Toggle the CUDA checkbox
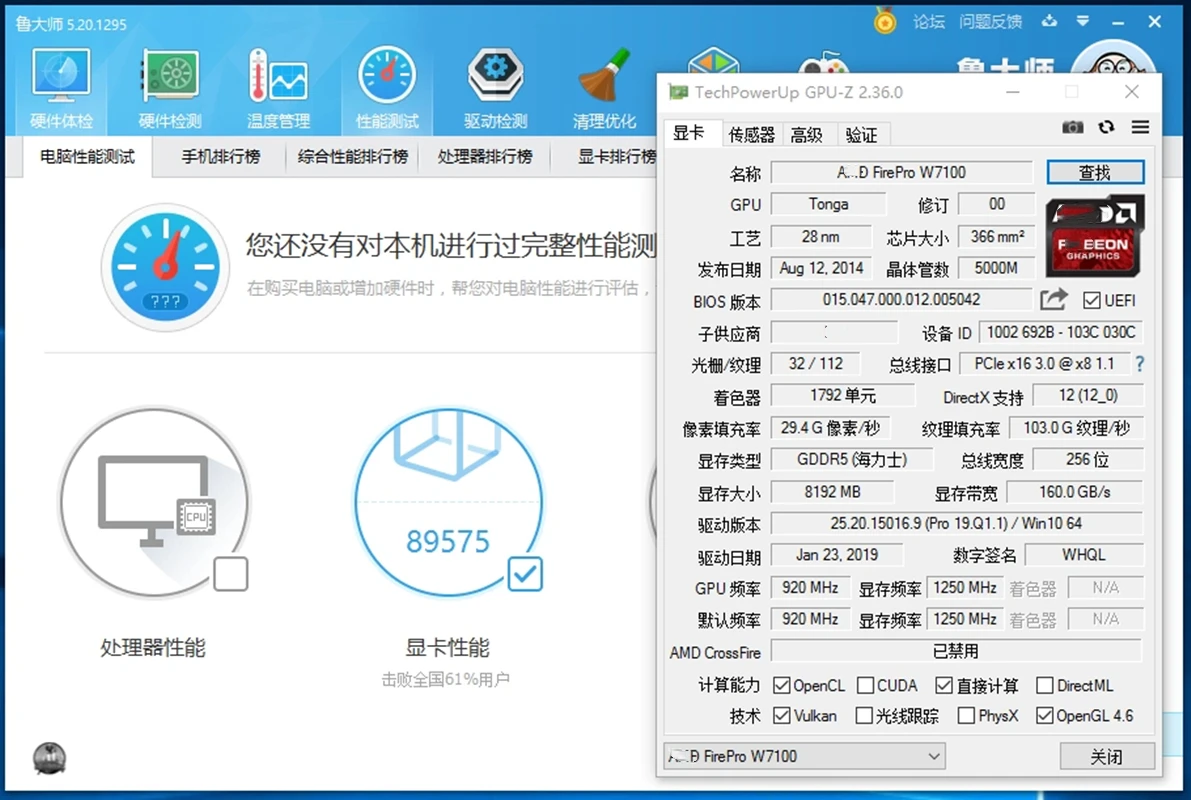 click(x=864, y=685)
